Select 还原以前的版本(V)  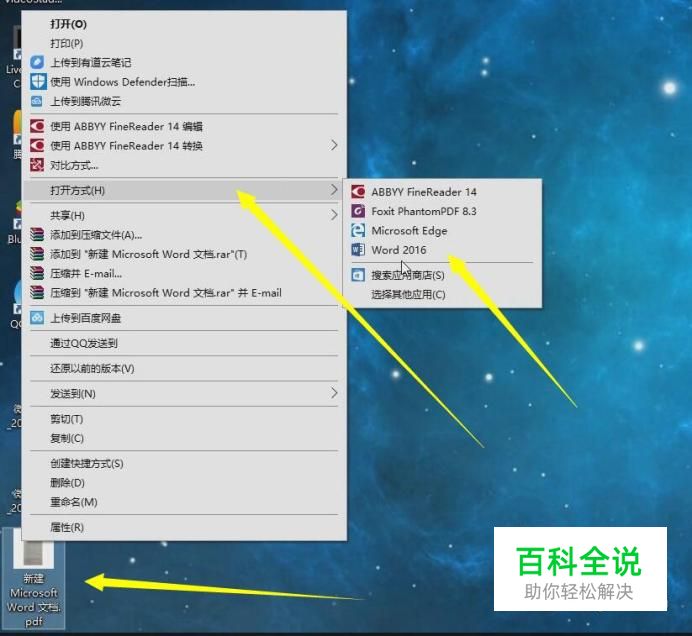[184, 368]
